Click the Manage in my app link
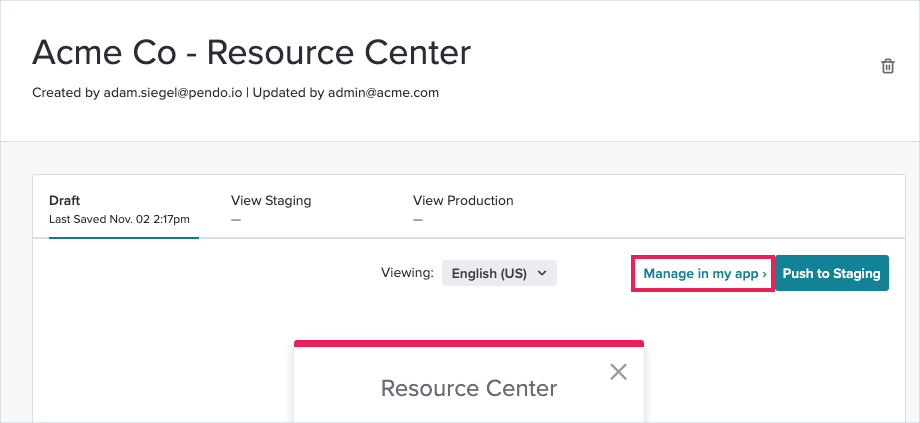 pyautogui.click(x=703, y=273)
